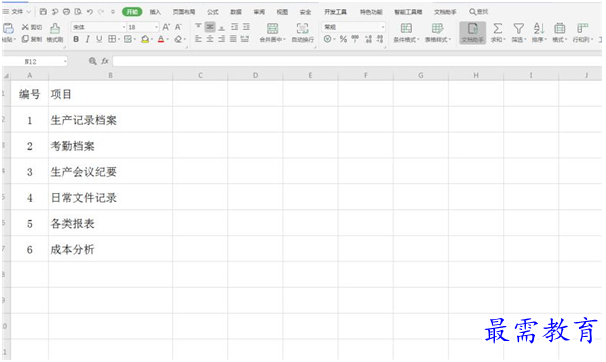Viewport: 606px width, 362px height.
Task: Open Table Style (表格样式) dropdown
Action: pyautogui.click(x=438, y=32)
